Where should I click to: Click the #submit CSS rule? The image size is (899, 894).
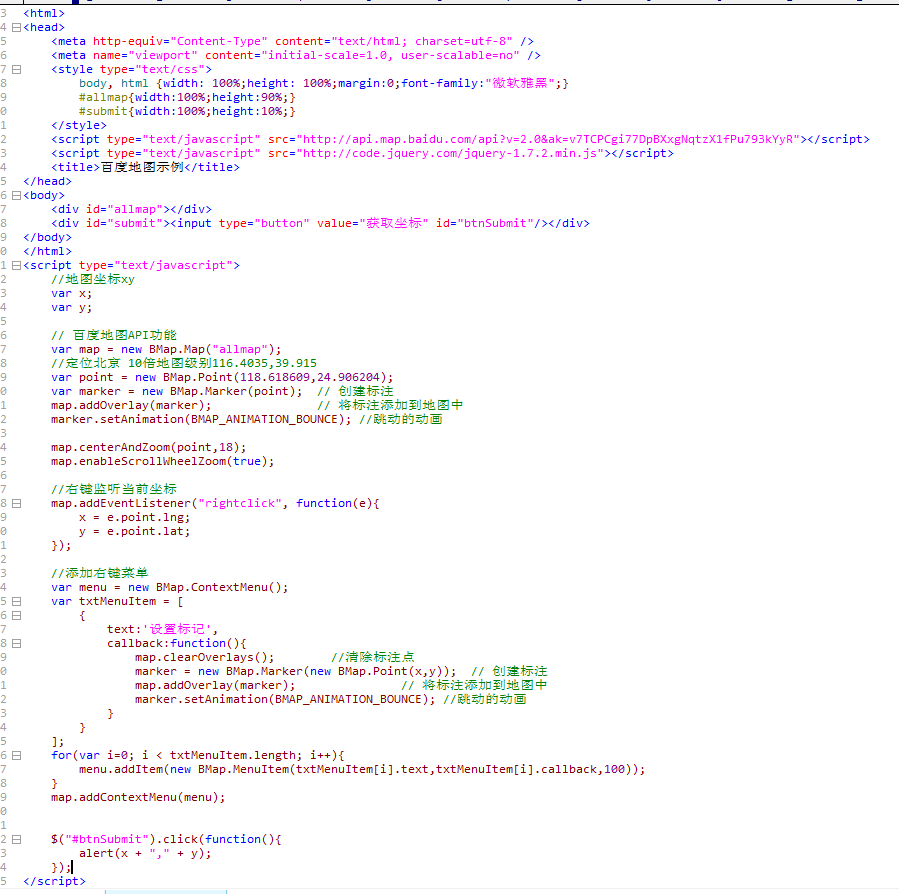[187, 111]
